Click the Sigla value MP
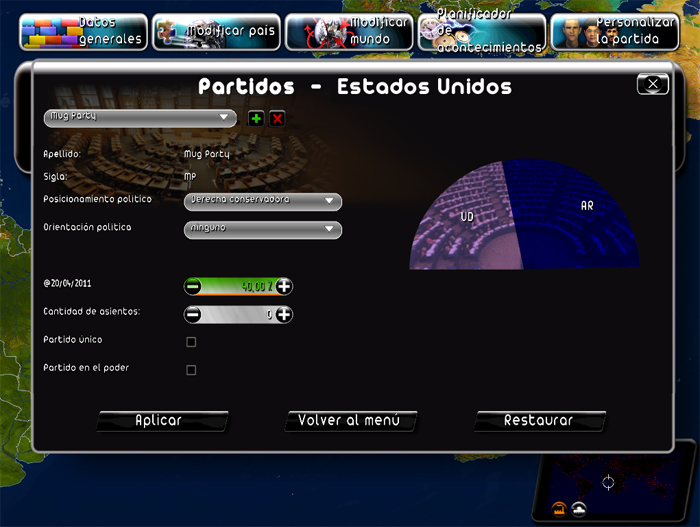The width and height of the screenshot is (700, 527). tap(190, 176)
